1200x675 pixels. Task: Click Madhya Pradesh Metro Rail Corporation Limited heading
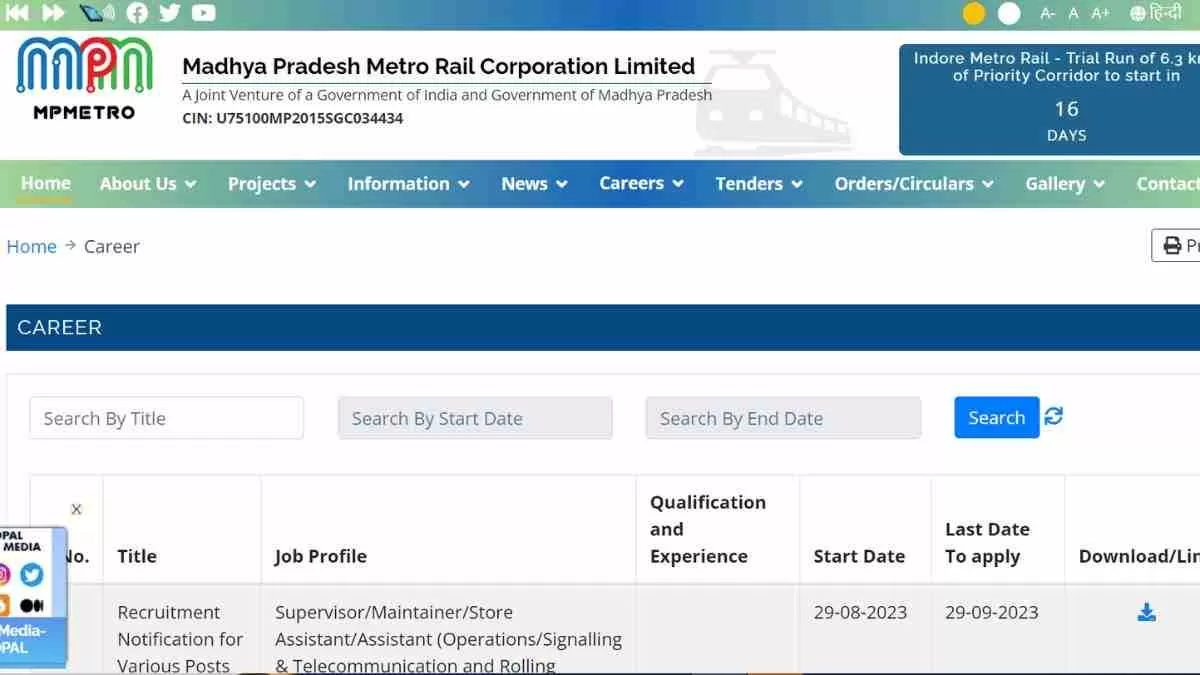coord(438,66)
